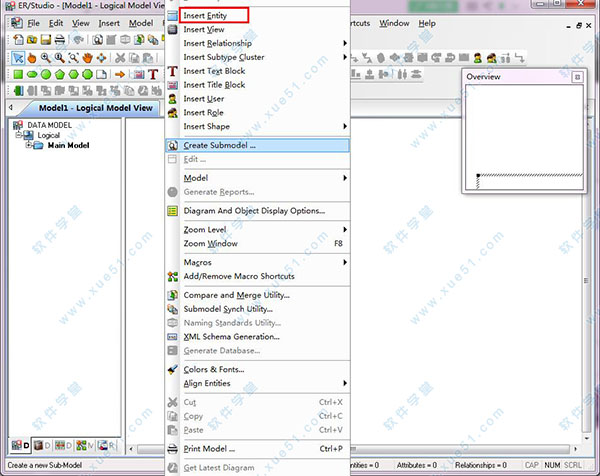Viewport: 600px width, 476px height.
Task: Open the File menu
Action: coord(33,23)
